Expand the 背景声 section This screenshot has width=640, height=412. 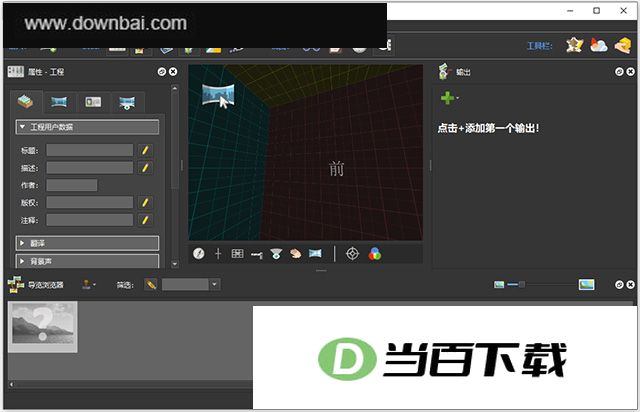[87, 261]
